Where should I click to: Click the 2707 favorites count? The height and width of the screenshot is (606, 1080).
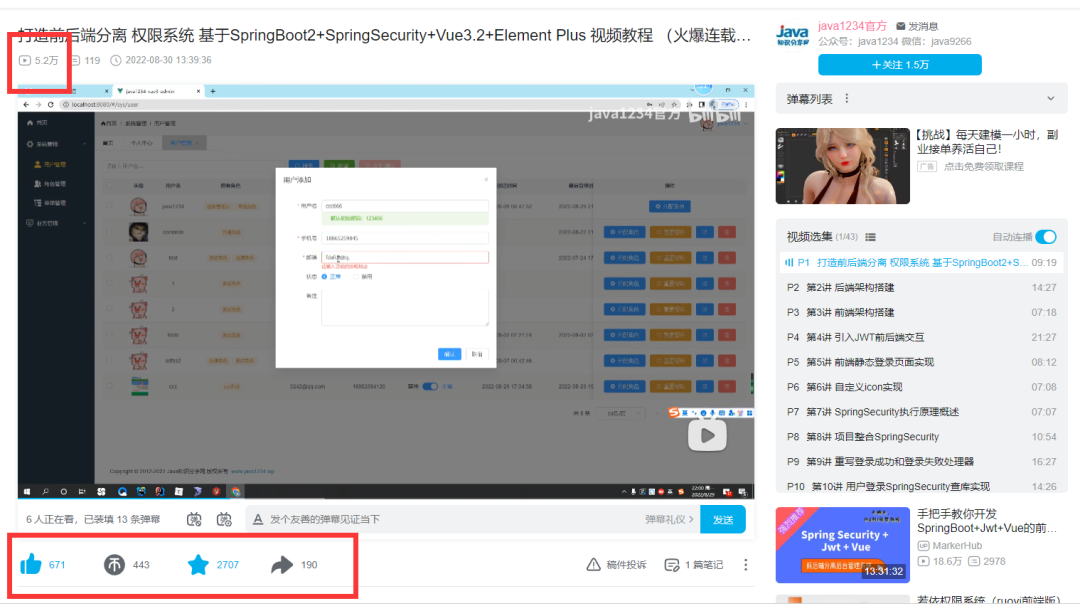pyautogui.click(x=228, y=565)
